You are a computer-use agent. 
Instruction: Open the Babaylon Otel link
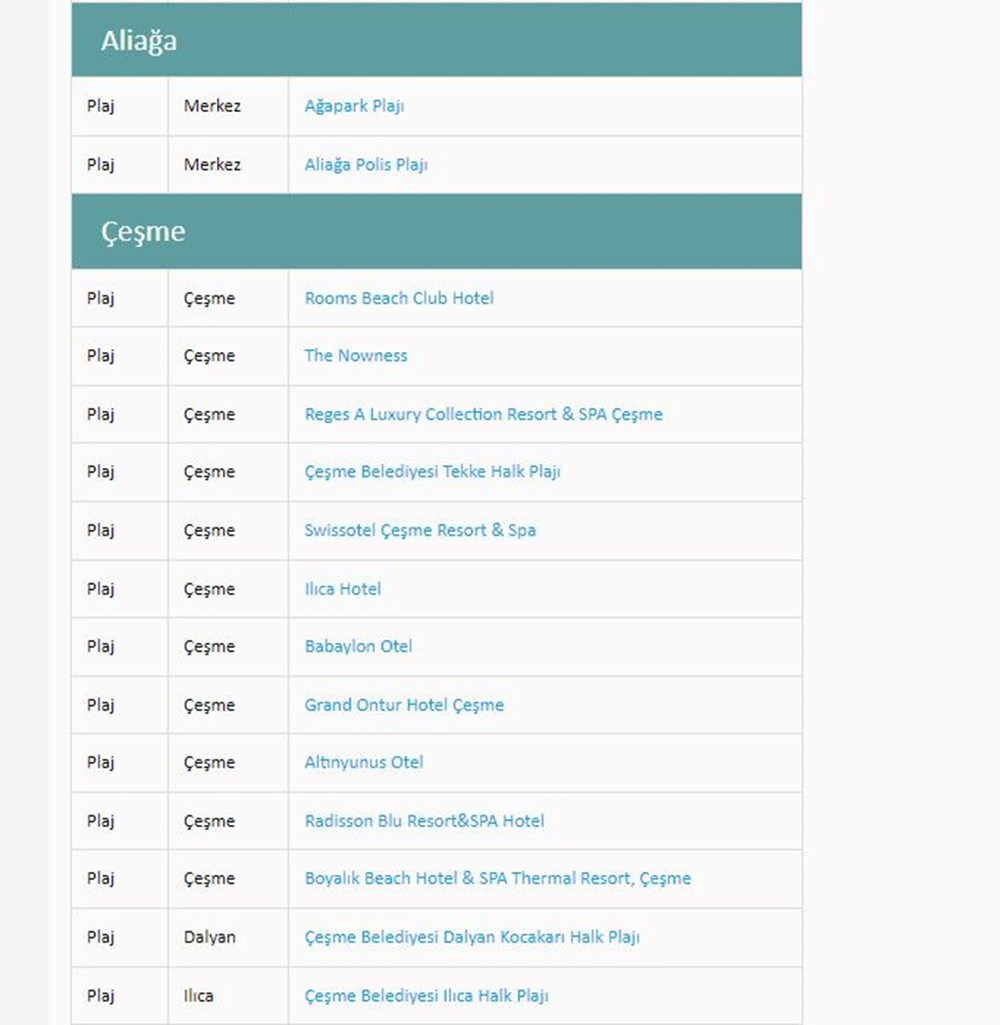pos(358,646)
